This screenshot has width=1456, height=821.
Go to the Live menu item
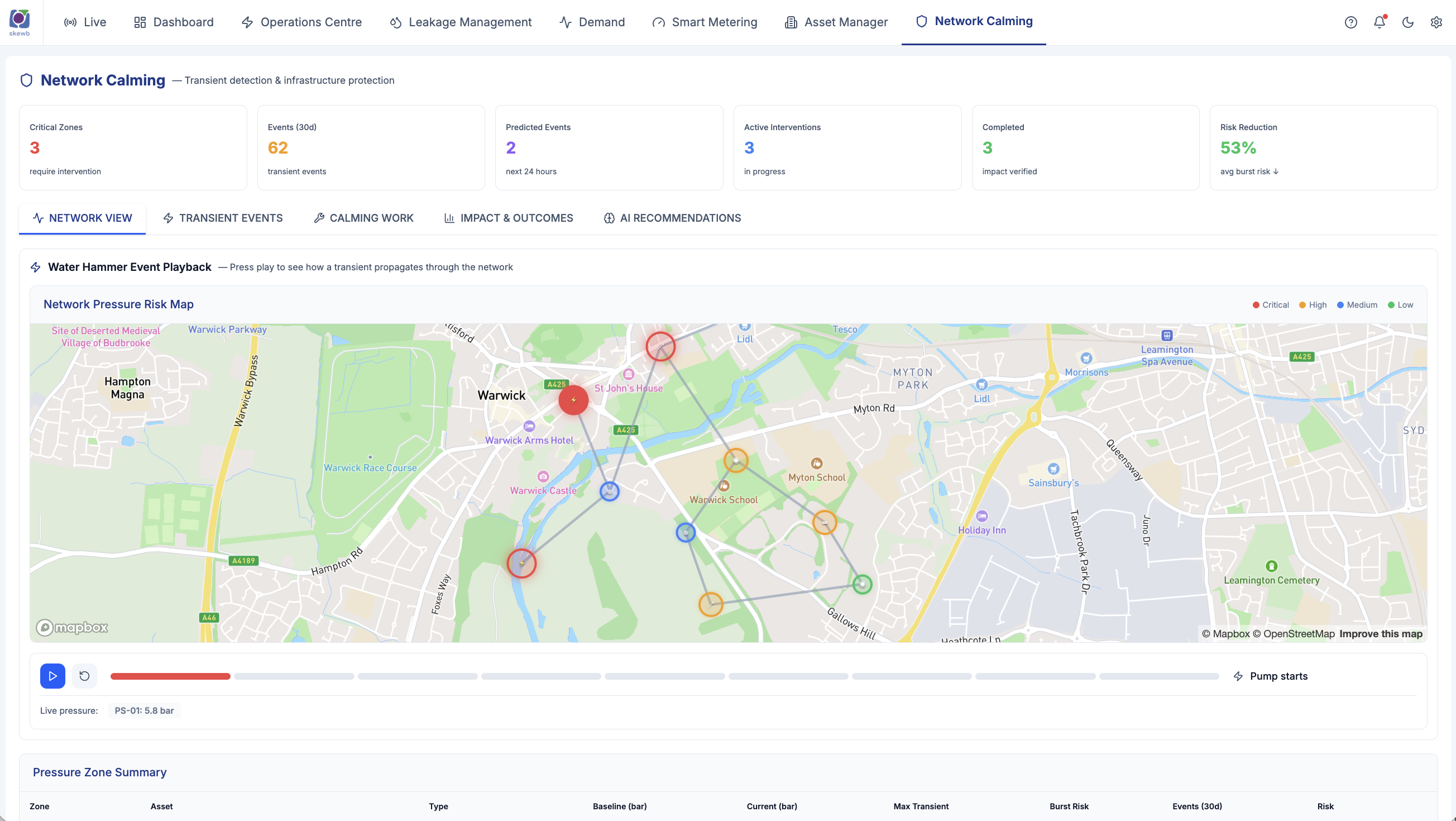[85, 22]
